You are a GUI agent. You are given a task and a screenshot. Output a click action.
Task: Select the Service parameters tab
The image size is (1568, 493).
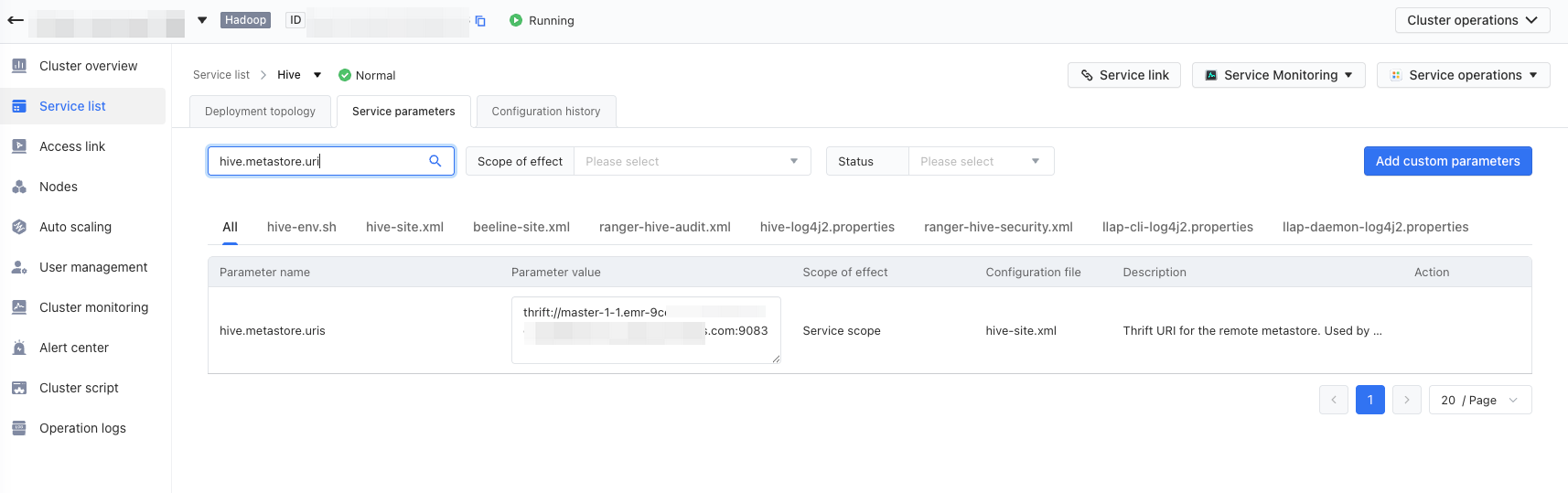(403, 112)
